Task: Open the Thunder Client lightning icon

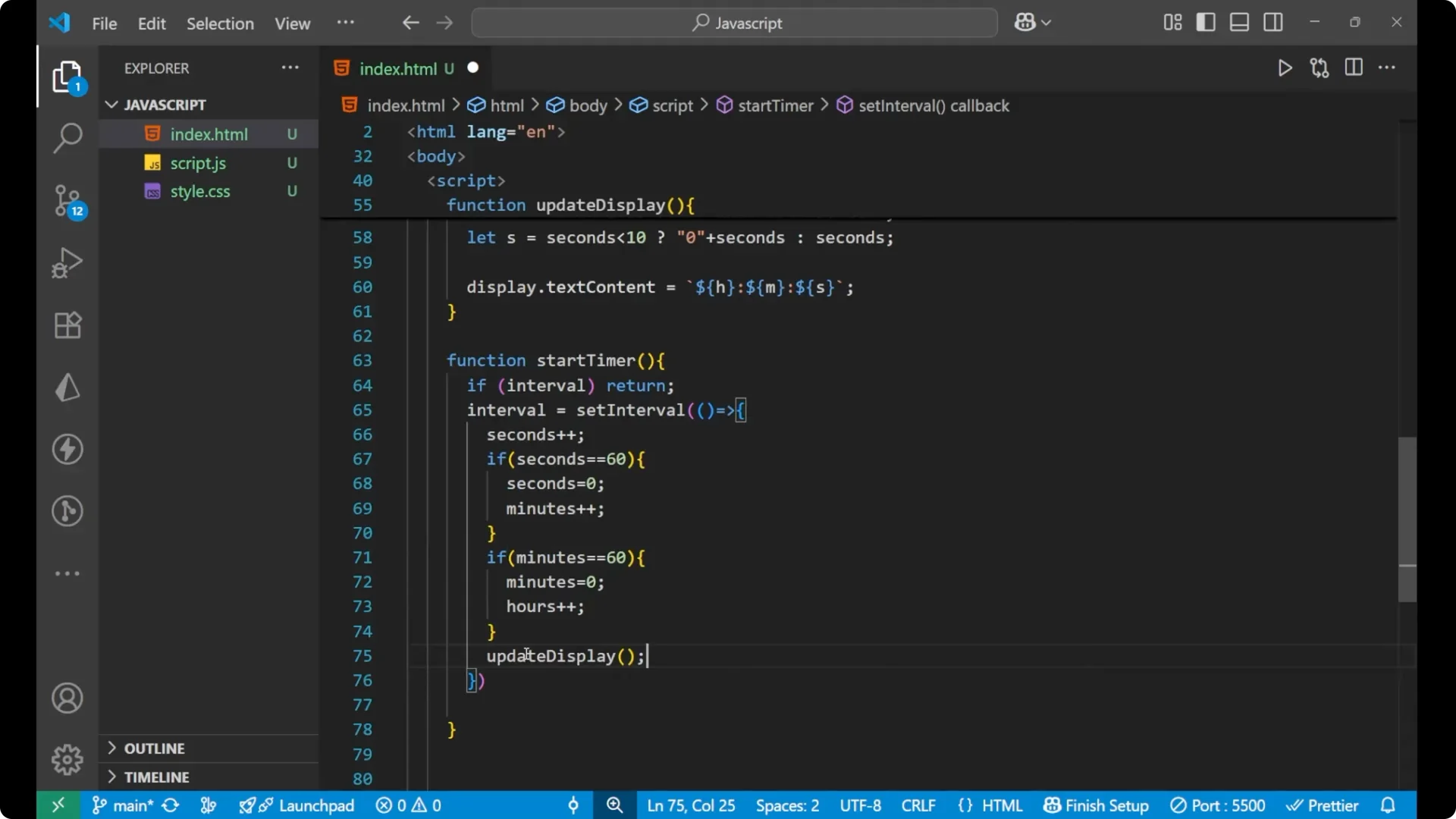Action: pos(67,449)
